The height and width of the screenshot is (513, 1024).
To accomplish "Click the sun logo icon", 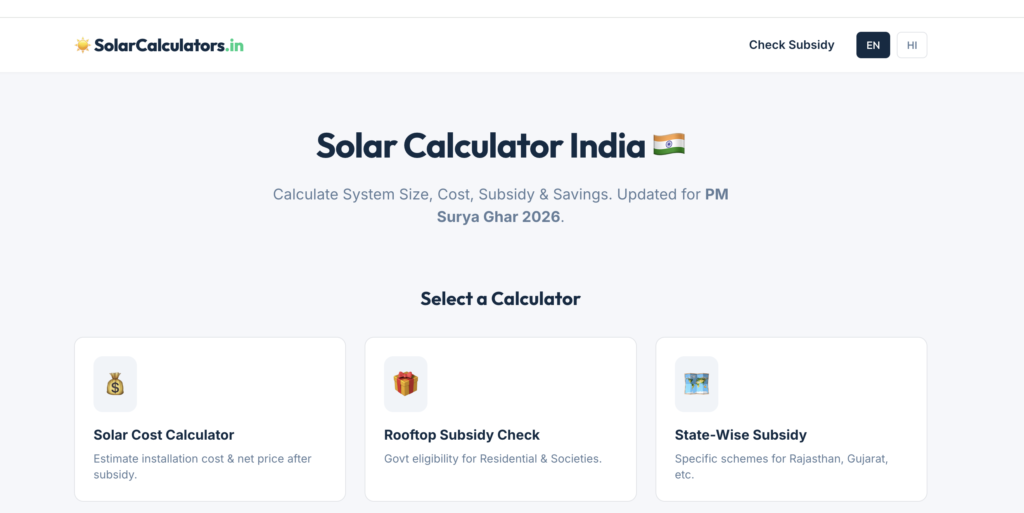I will 82,45.
